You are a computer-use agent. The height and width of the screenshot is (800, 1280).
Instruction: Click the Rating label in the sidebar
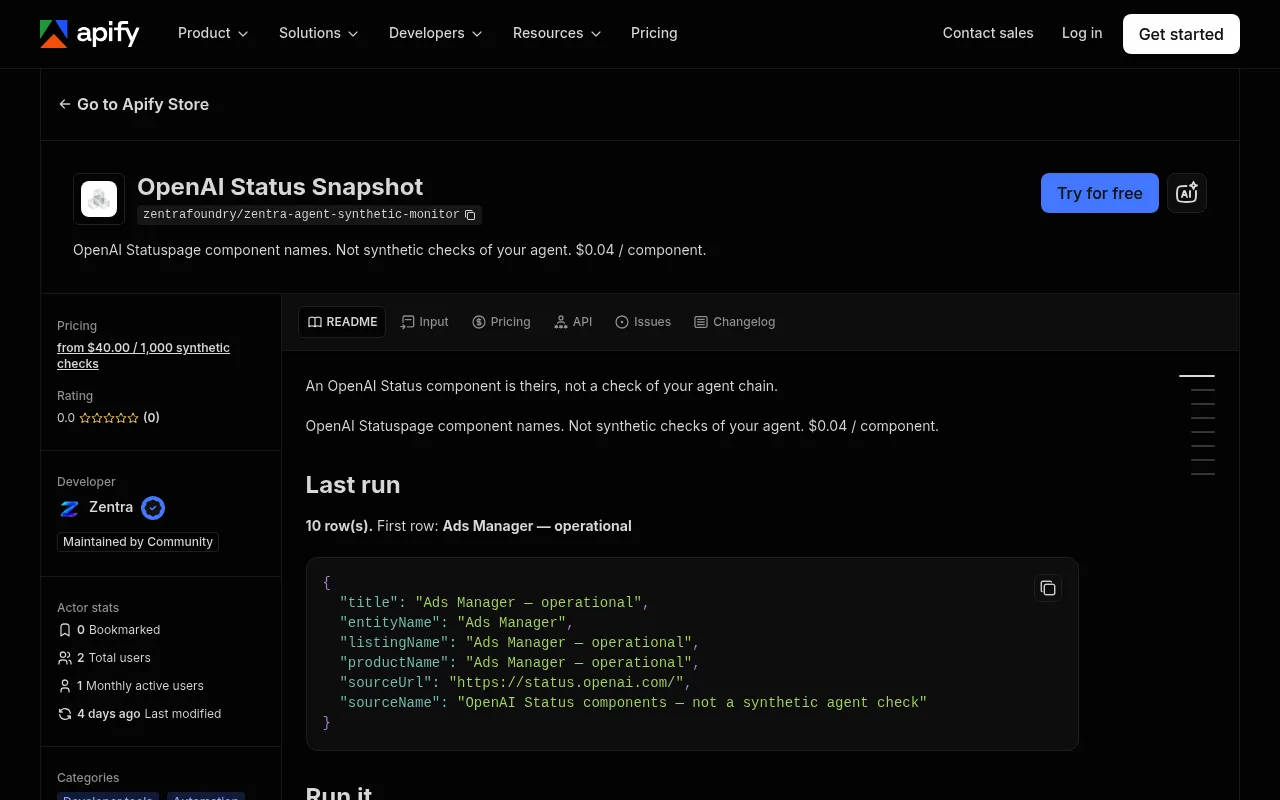(x=75, y=396)
